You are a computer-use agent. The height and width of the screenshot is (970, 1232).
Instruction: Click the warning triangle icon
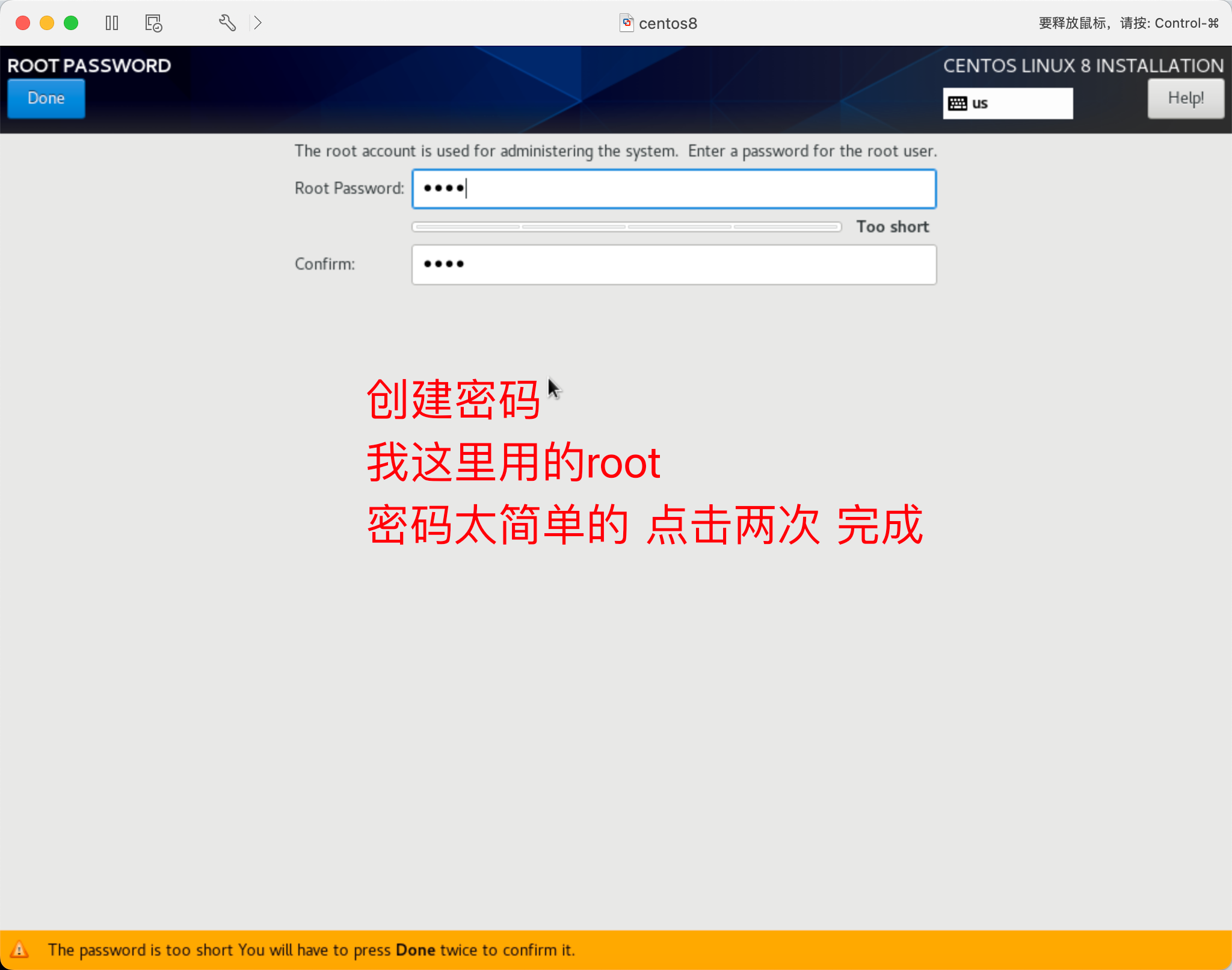coord(19,950)
